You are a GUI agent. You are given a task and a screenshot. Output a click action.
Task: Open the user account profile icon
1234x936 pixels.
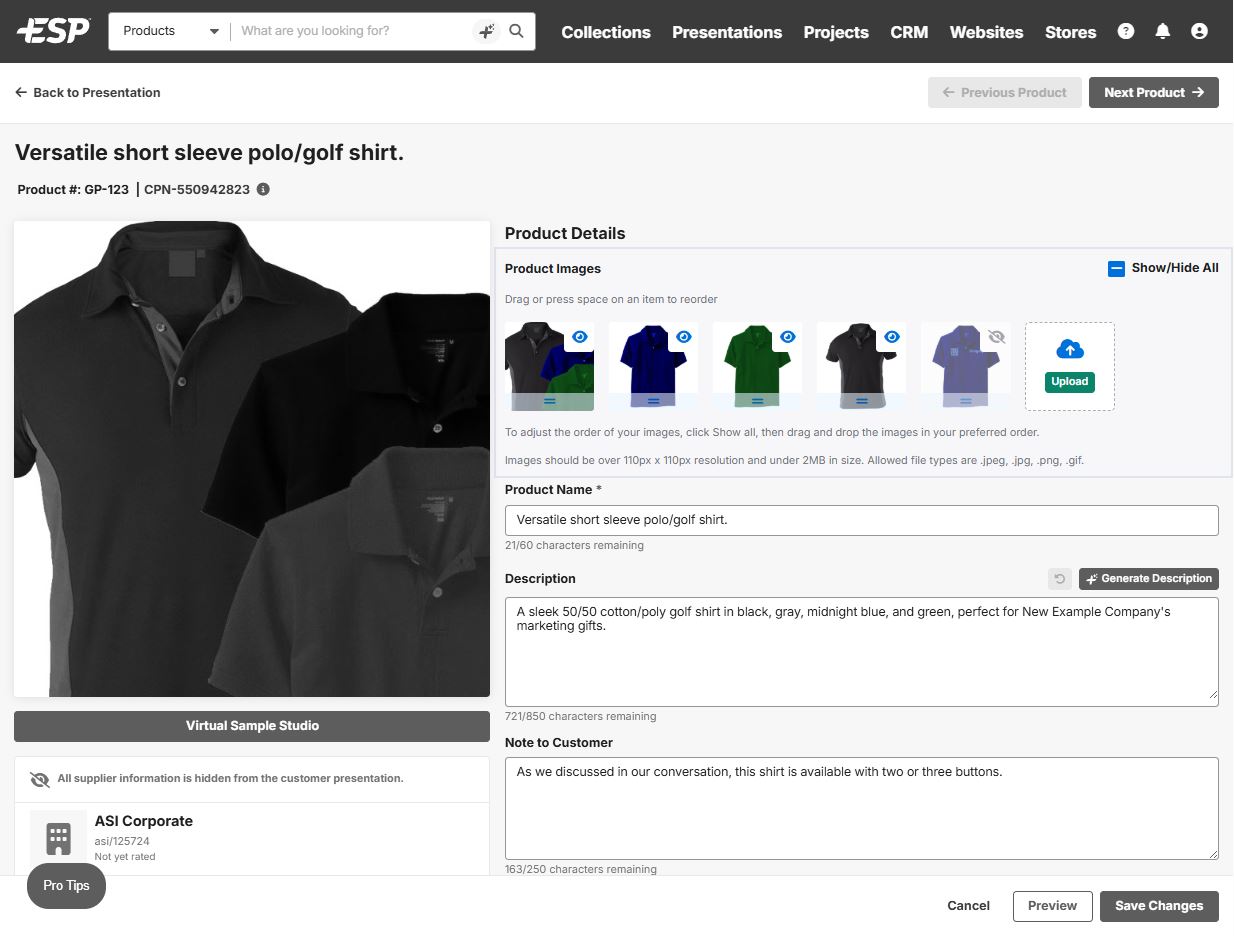[1199, 31]
